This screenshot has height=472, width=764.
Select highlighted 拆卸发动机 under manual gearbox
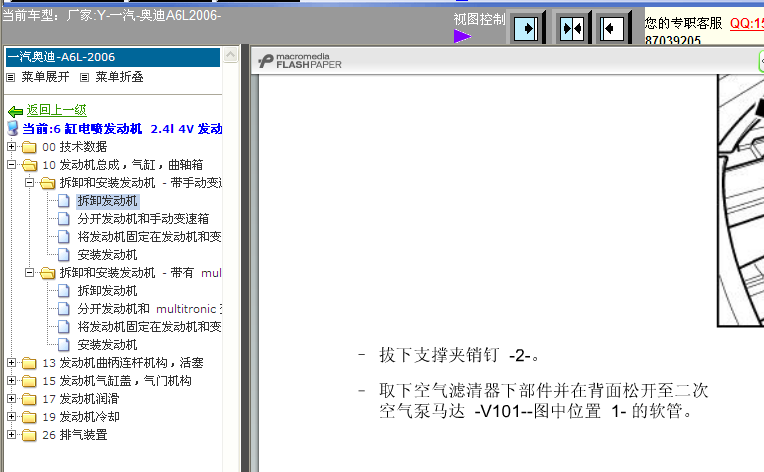click(108, 201)
